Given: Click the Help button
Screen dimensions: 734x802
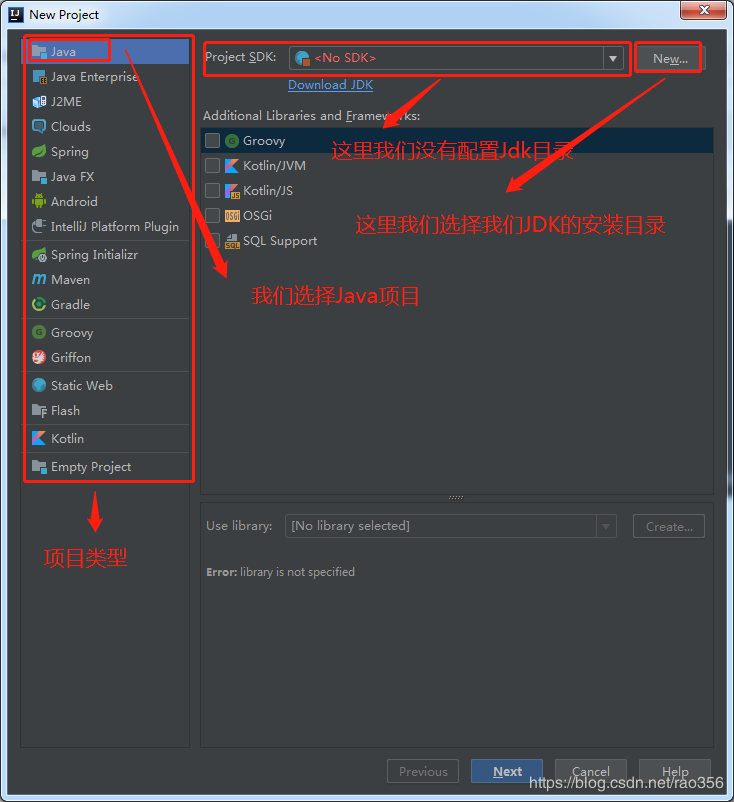Looking at the screenshot, I should point(675,771).
